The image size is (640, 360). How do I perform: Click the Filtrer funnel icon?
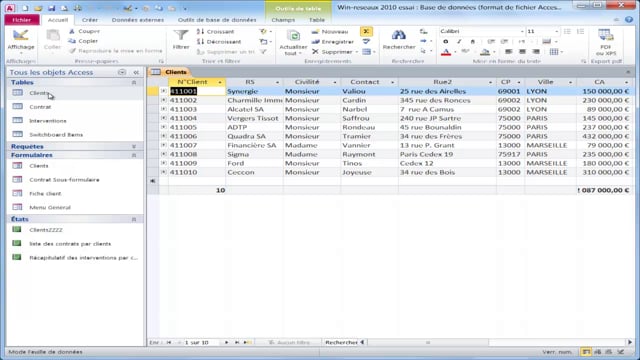[x=180, y=36]
